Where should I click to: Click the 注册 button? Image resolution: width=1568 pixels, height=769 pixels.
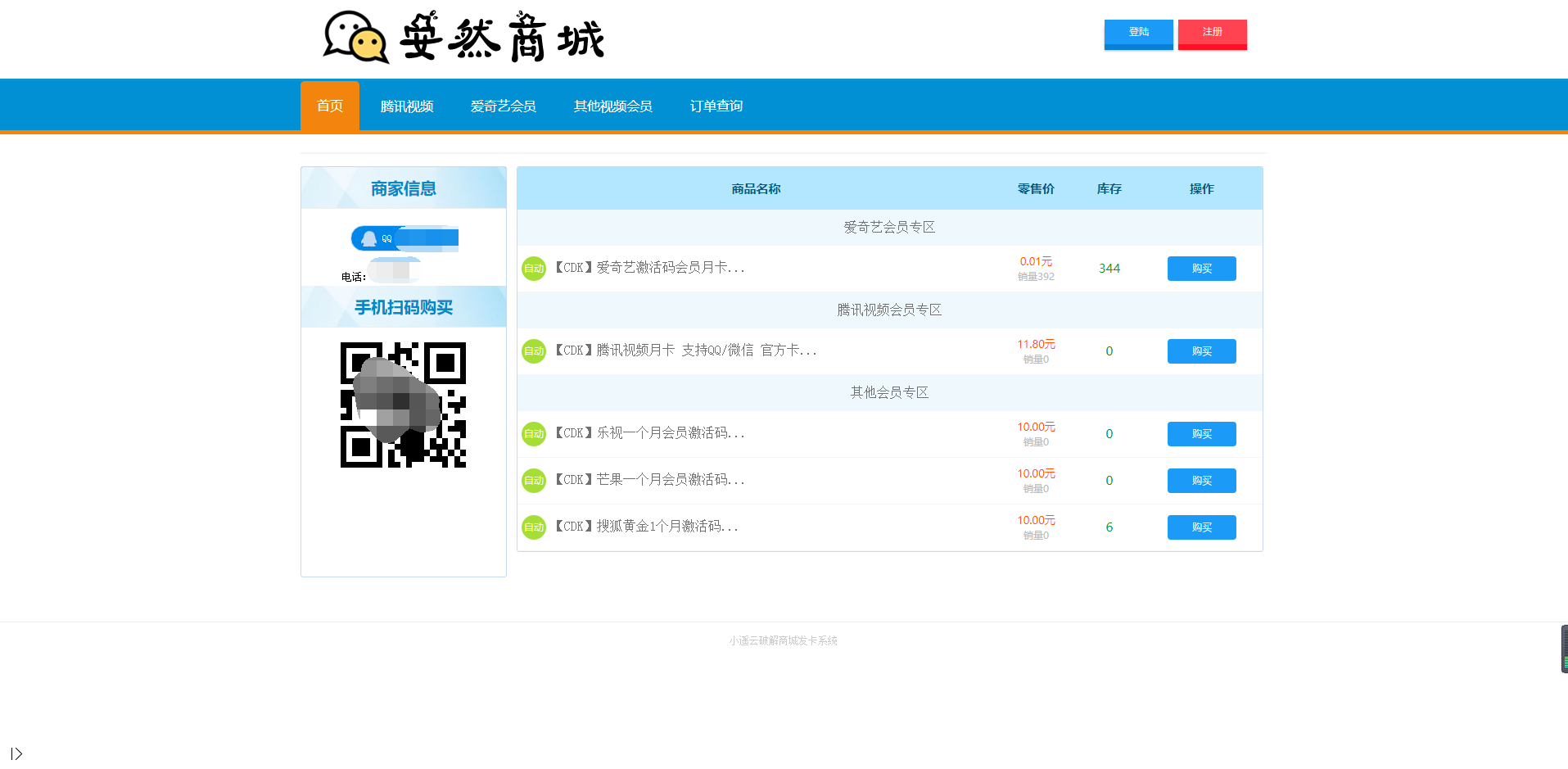(1212, 34)
